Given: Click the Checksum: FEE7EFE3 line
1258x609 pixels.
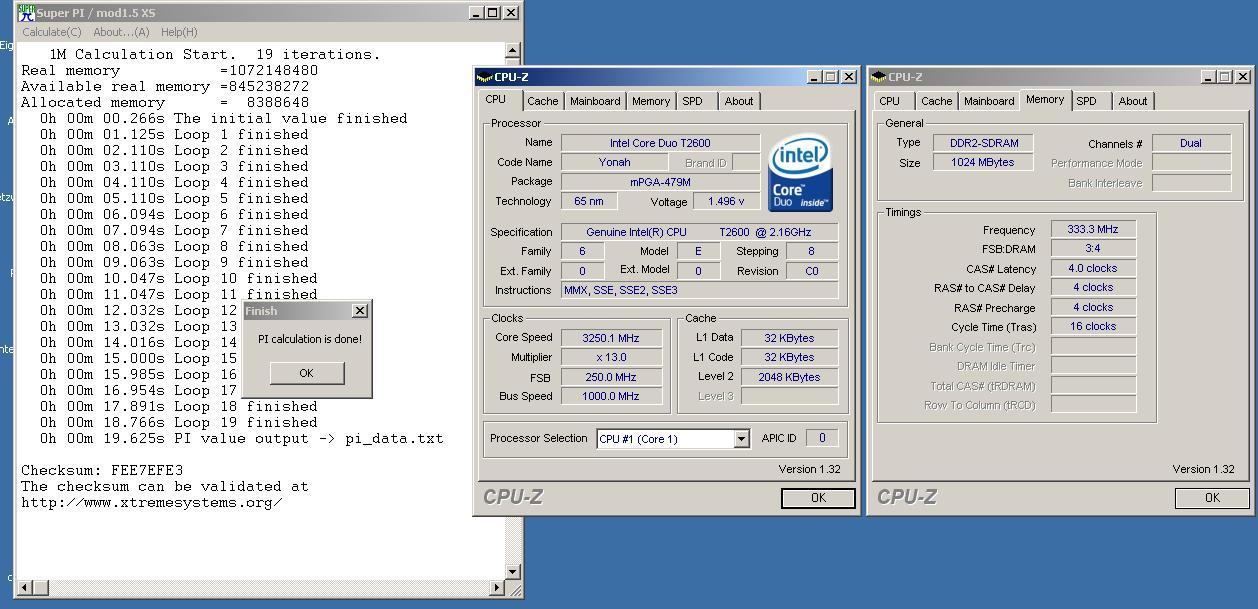Looking at the screenshot, I should 102,470.
